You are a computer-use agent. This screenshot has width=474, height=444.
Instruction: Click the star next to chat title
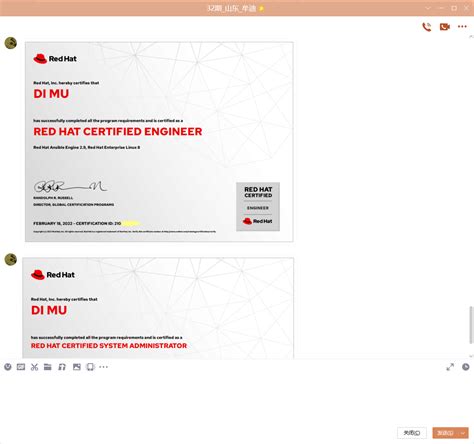pyautogui.click(x=261, y=8)
